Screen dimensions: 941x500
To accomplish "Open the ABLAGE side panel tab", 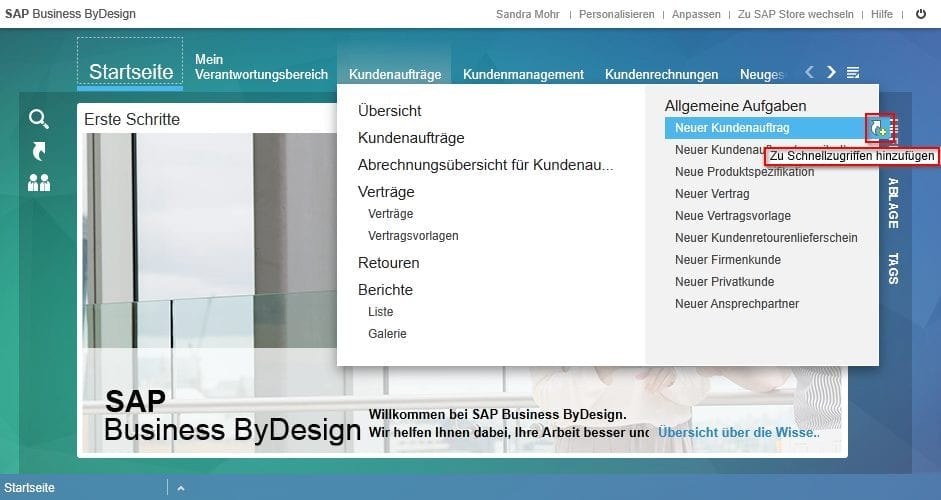I will [893, 203].
